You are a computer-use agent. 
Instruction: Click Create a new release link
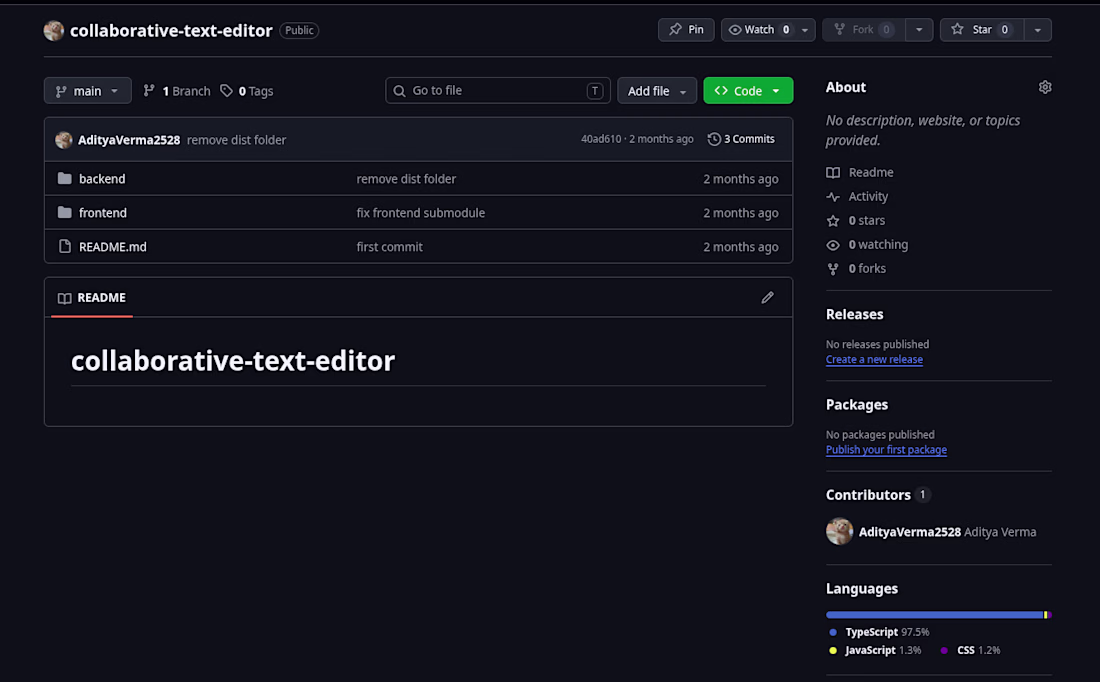(874, 359)
